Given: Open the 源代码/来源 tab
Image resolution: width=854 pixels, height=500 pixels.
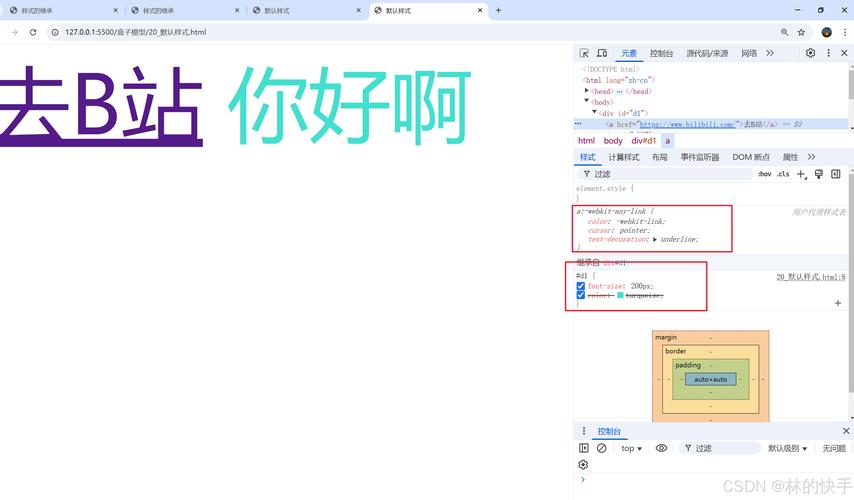Looking at the screenshot, I should click(x=707, y=53).
